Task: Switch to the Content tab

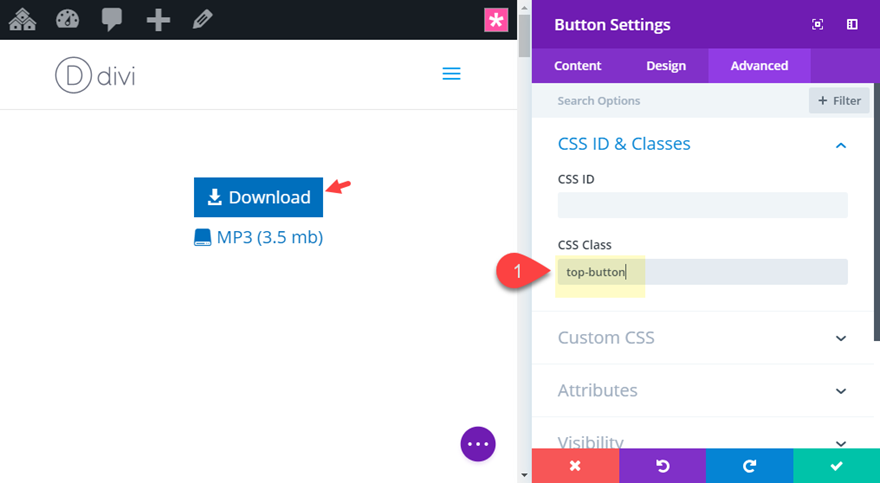Action: tap(578, 66)
